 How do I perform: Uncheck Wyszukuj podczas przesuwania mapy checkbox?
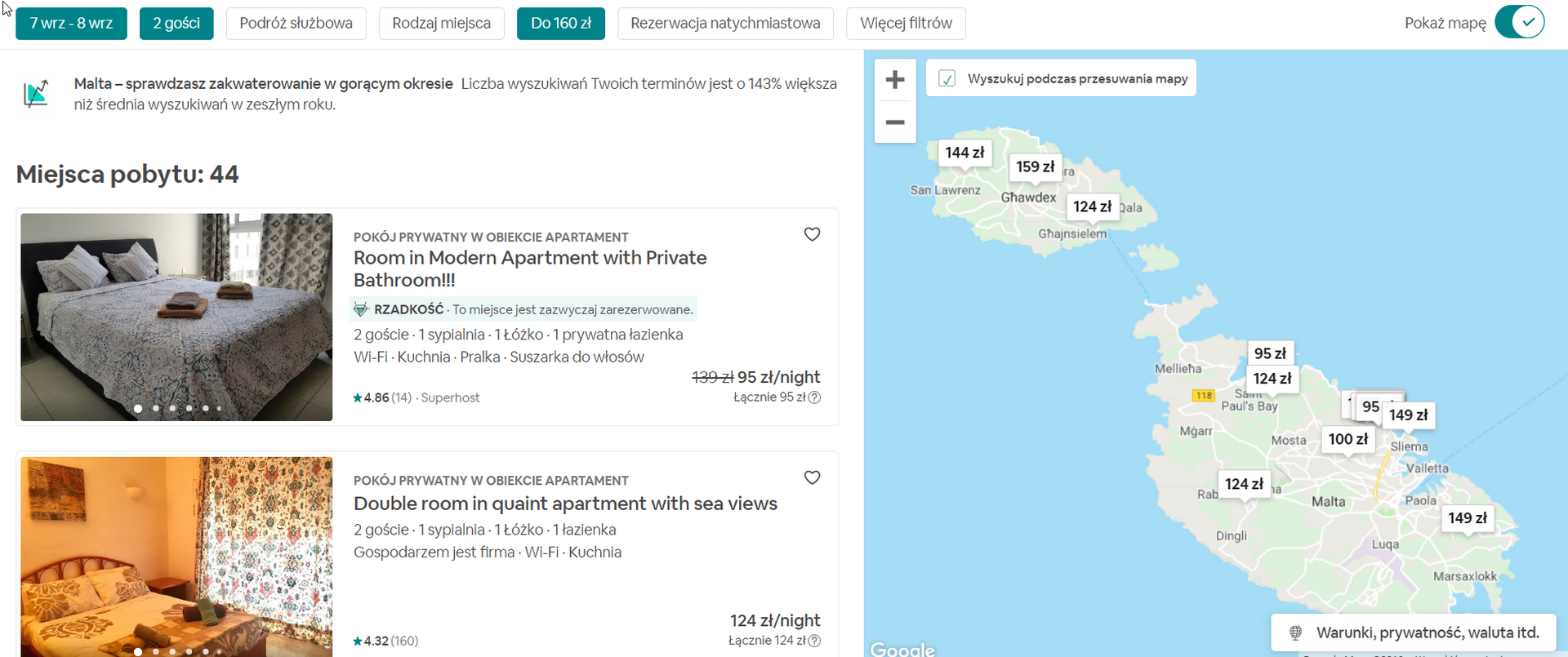click(947, 79)
